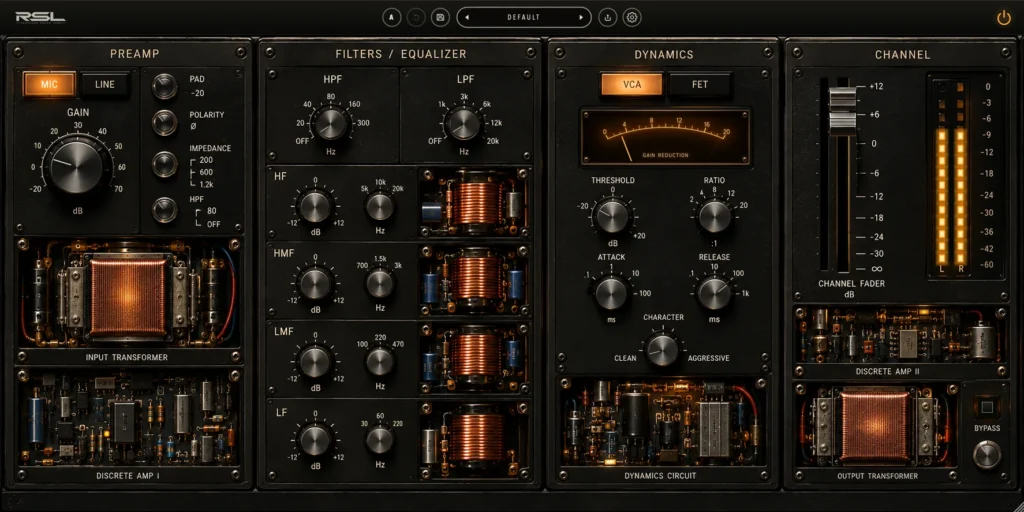Click the preamp GAIN knob
This screenshot has width=1024, height=512.
(77, 166)
